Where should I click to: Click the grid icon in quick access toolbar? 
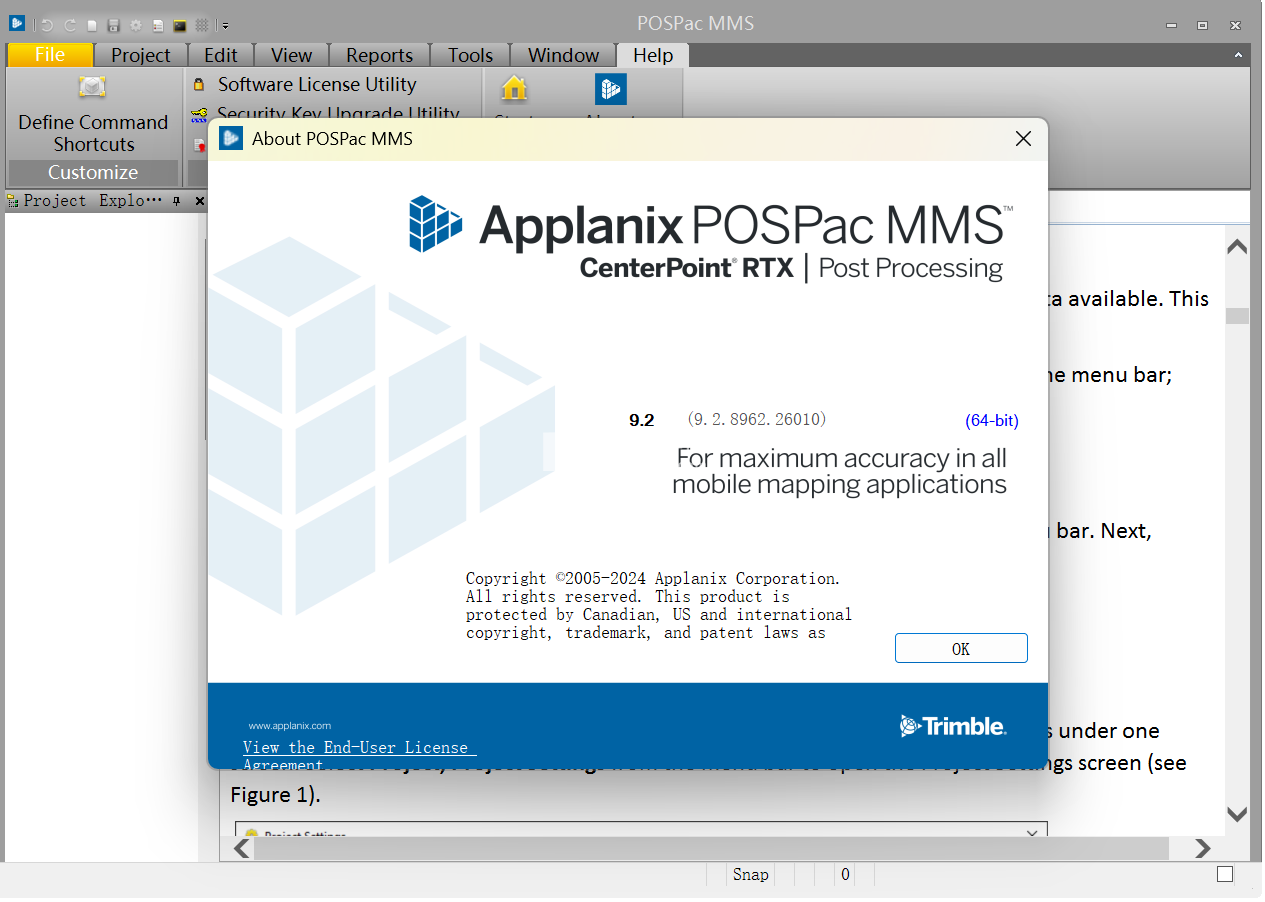coord(202,25)
